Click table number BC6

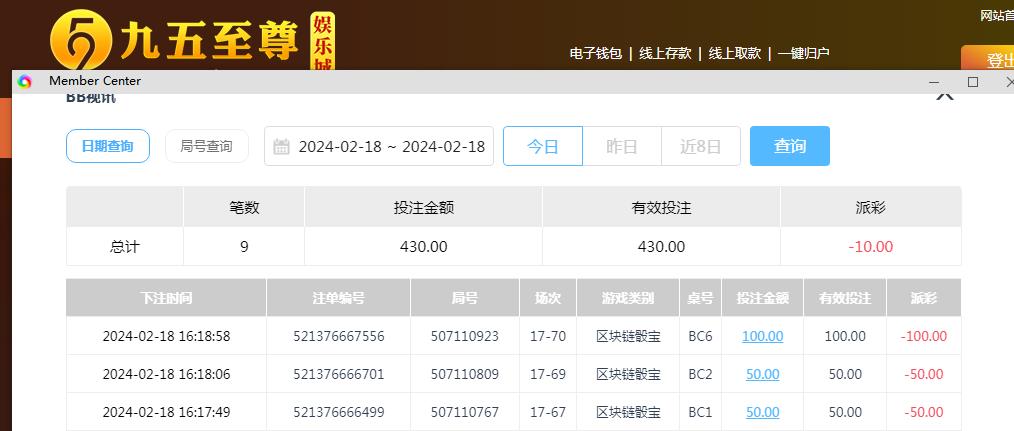700,337
